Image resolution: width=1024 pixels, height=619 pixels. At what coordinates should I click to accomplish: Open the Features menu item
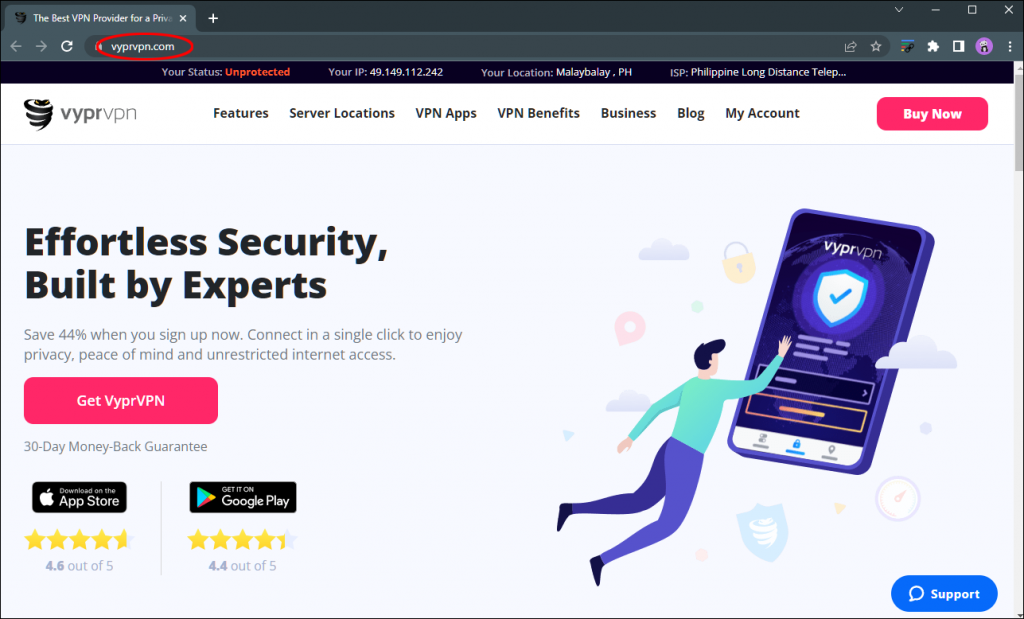(x=240, y=113)
